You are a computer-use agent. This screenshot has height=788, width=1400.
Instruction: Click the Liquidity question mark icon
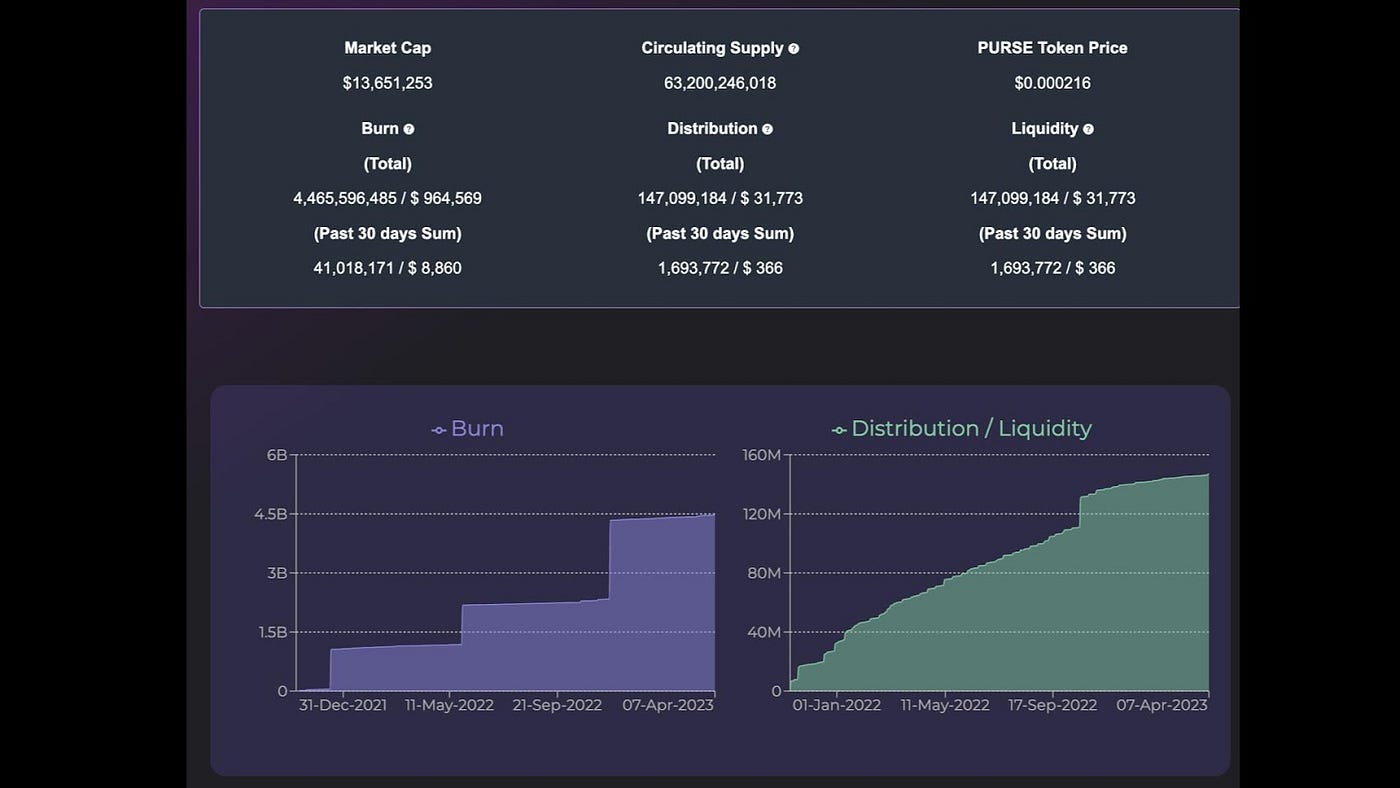pos(1088,129)
